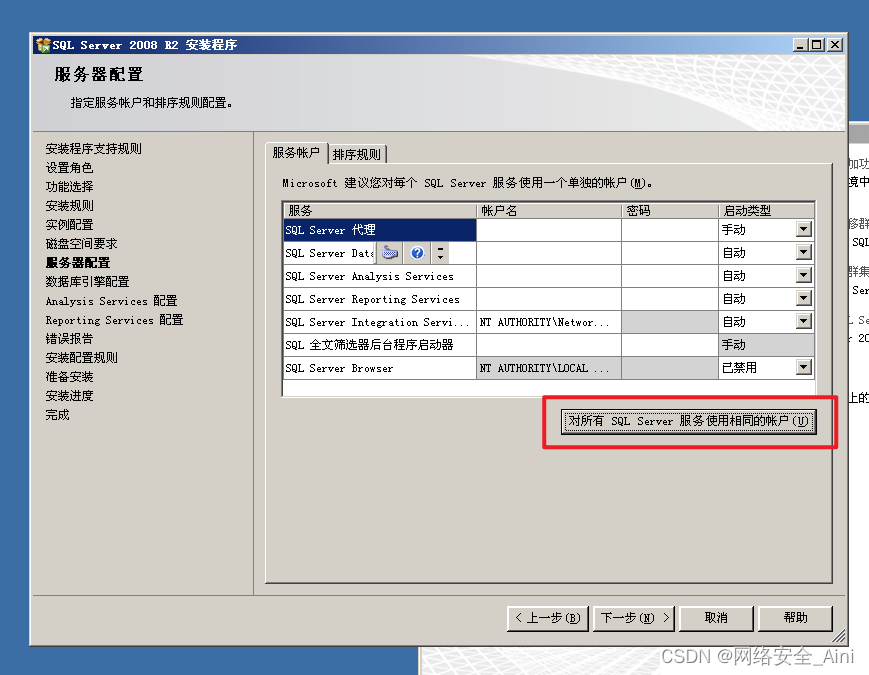The width and height of the screenshot is (869, 675).
Task: Click Analysis Services 配置 step in sidebar
Action: coord(111,301)
